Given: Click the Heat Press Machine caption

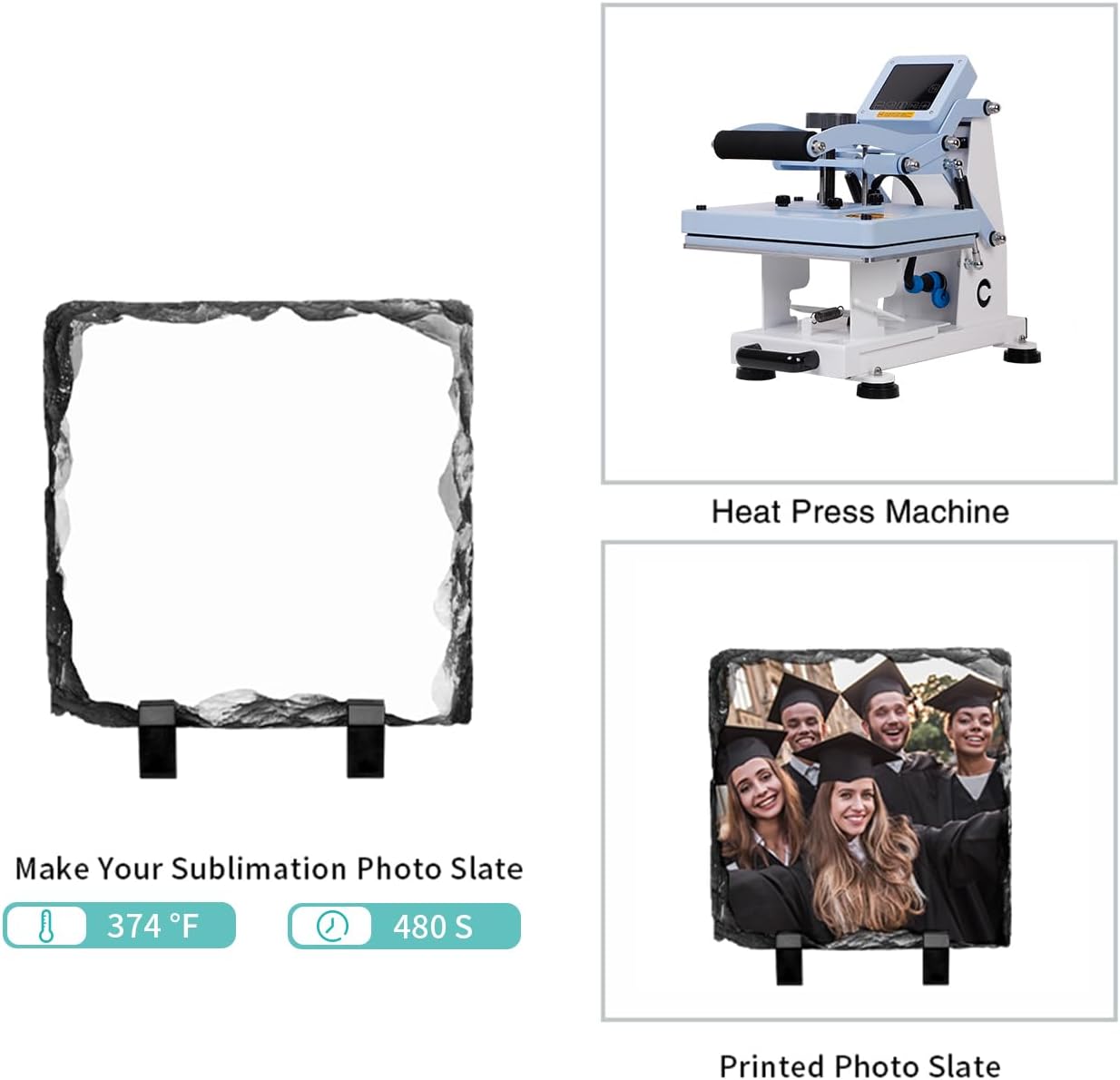Looking at the screenshot, I should 860,511.
